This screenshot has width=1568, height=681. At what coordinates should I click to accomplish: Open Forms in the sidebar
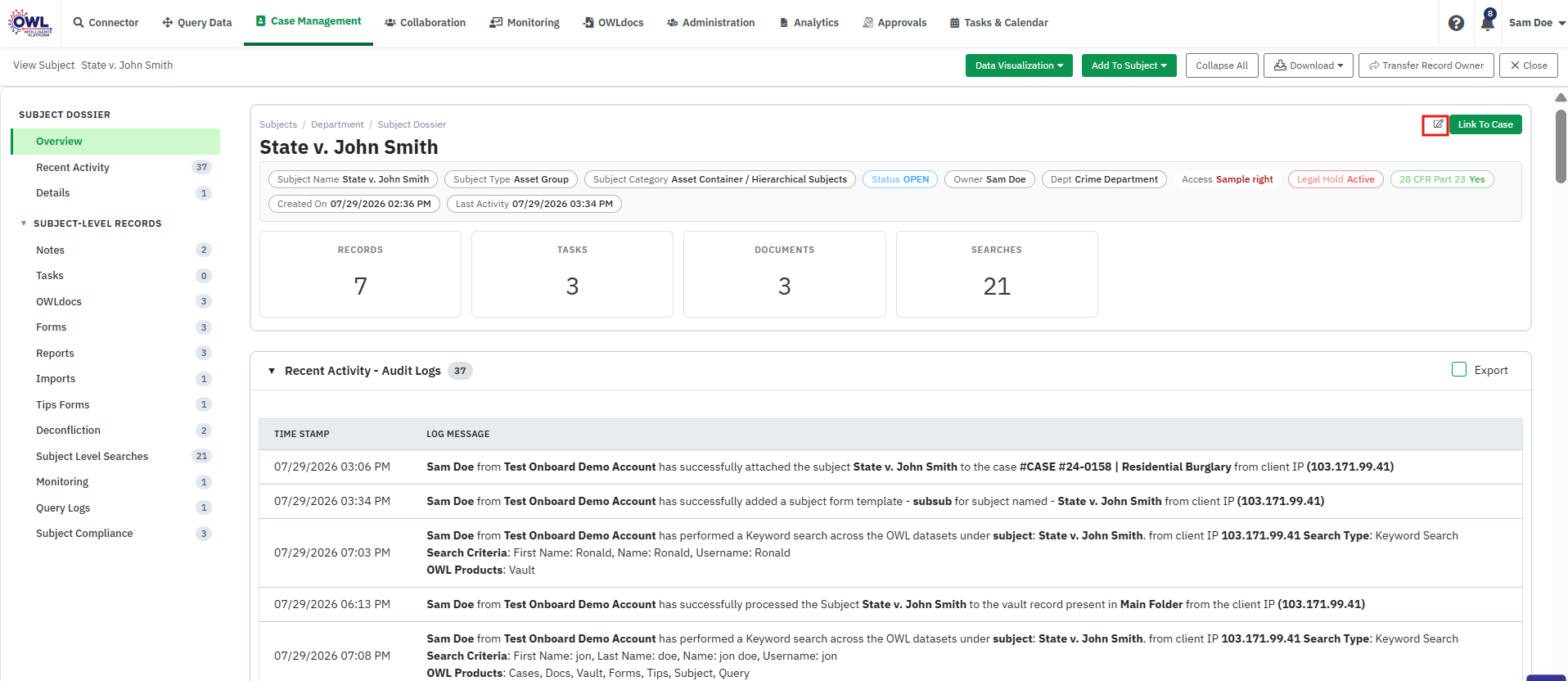click(115, 327)
